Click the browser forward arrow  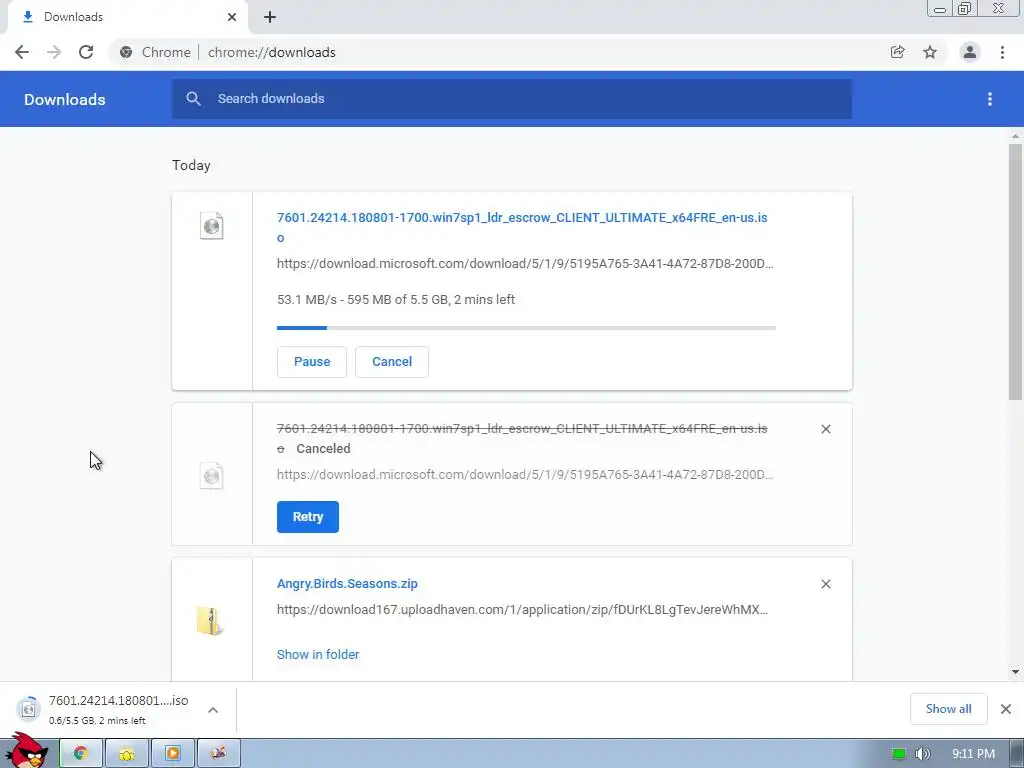(x=54, y=52)
